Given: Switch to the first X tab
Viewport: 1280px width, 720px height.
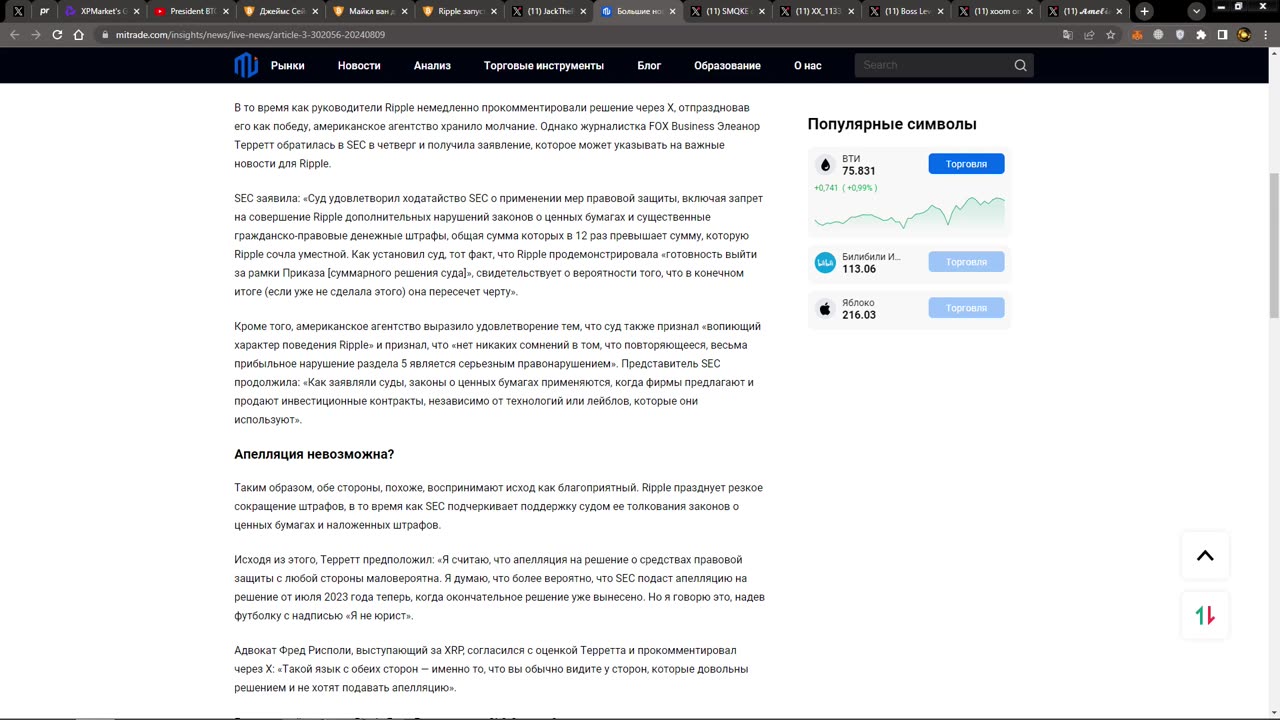Looking at the screenshot, I should tap(17, 11).
